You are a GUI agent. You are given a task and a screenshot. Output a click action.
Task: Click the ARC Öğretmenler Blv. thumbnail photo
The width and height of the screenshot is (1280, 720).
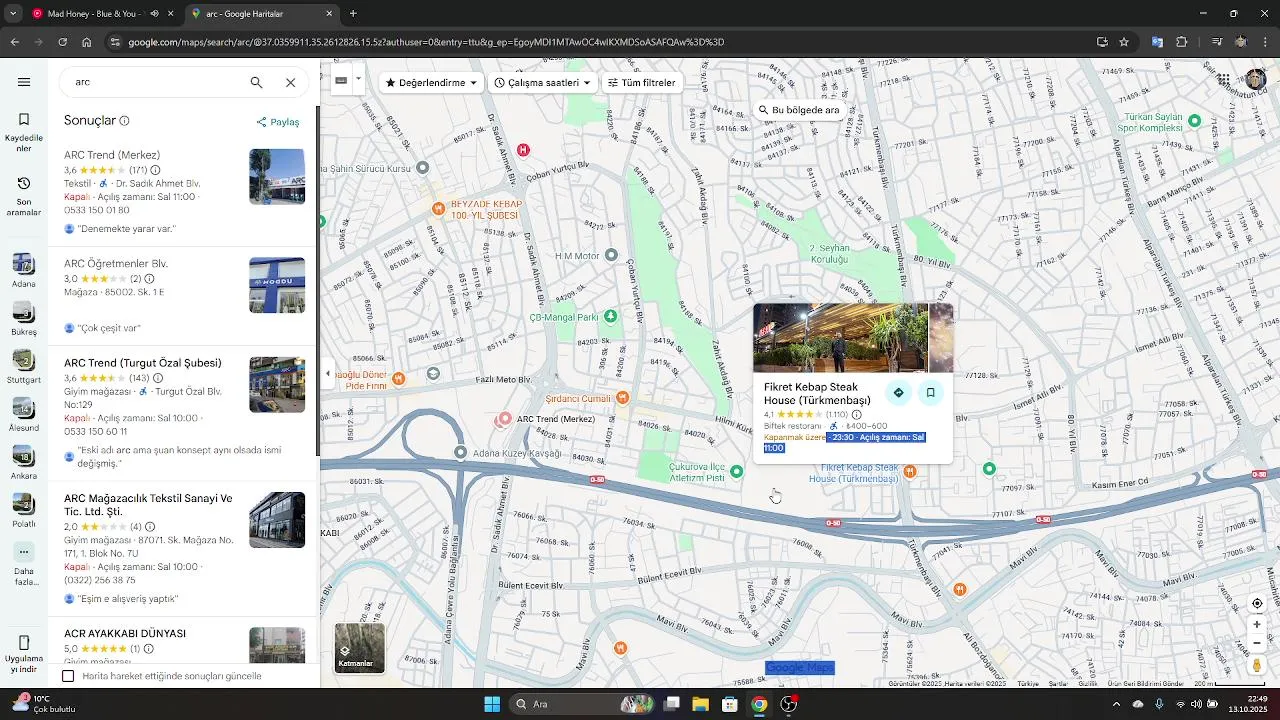click(277, 285)
